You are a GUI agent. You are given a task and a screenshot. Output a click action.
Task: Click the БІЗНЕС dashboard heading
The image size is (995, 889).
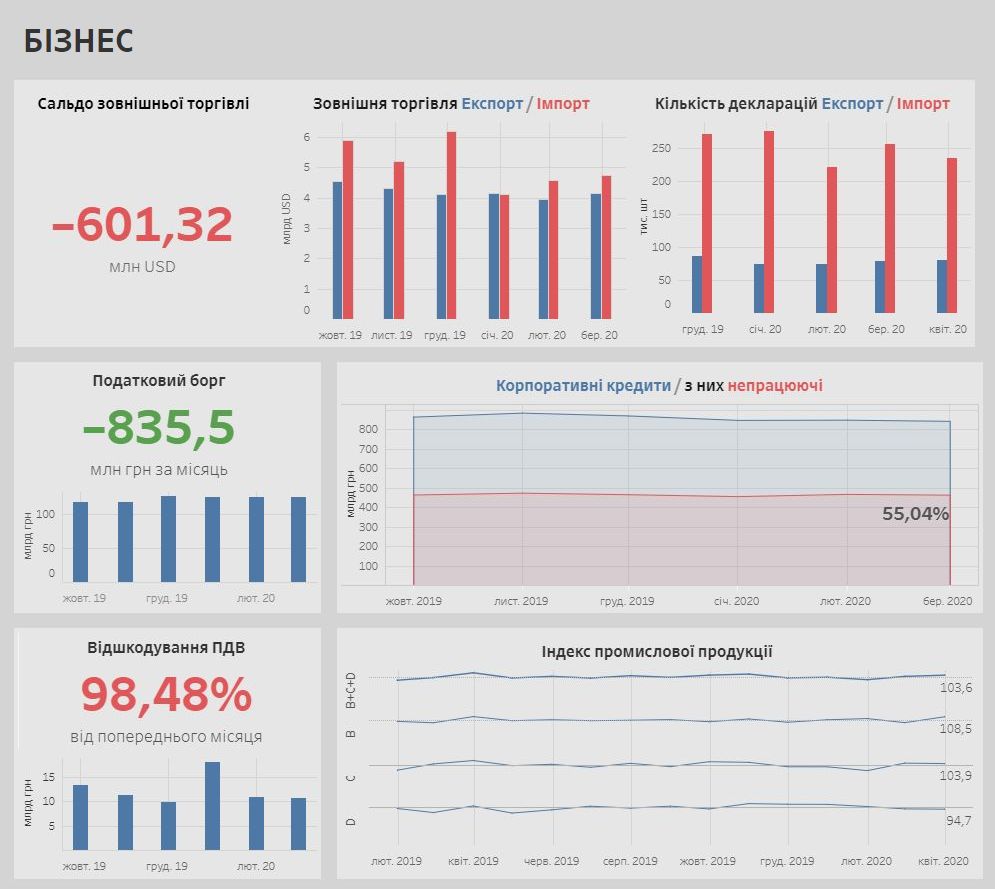(78, 41)
